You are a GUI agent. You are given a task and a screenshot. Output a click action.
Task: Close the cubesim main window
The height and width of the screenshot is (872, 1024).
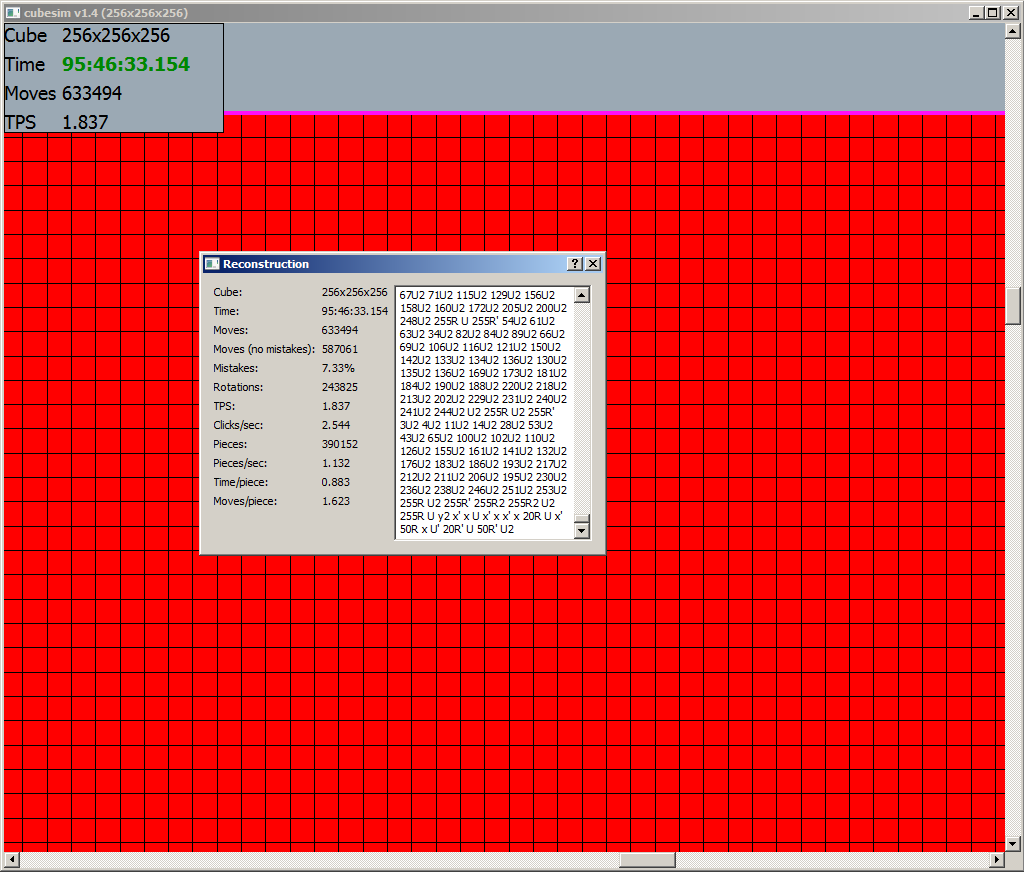click(1010, 12)
